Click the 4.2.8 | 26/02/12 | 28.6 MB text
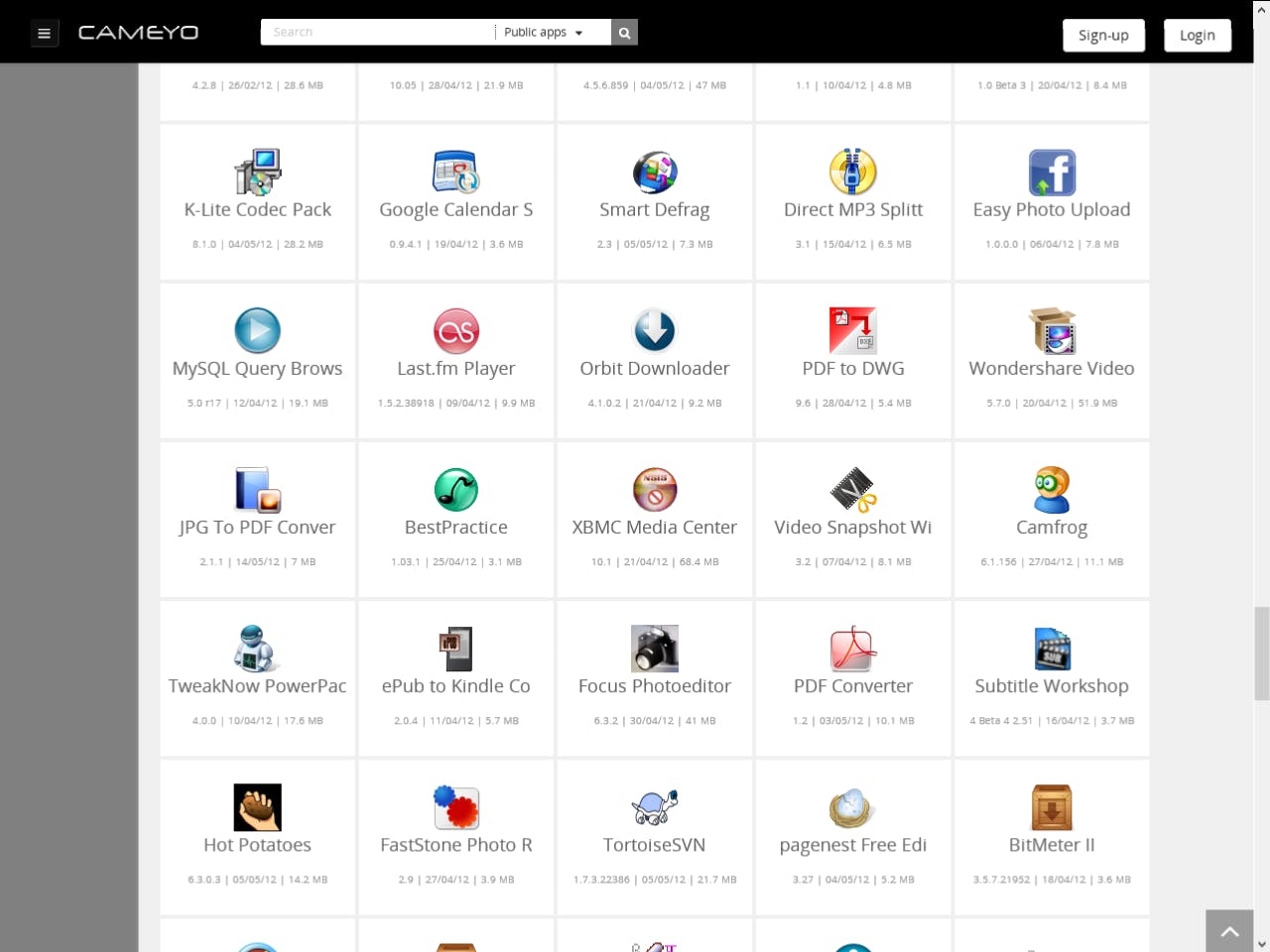Screen dimensions: 1270x952 point(258,85)
